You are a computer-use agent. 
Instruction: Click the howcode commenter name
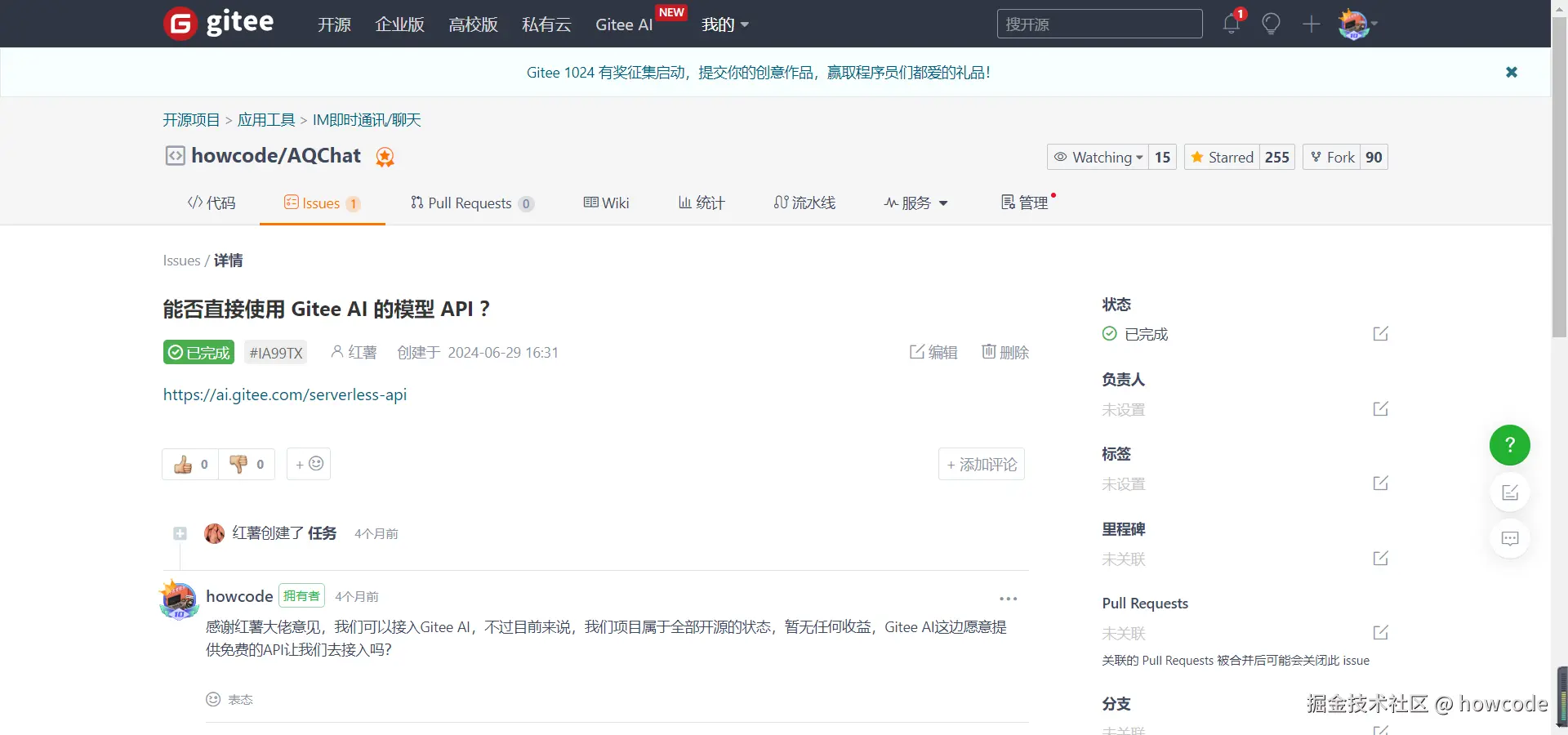[239, 596]
